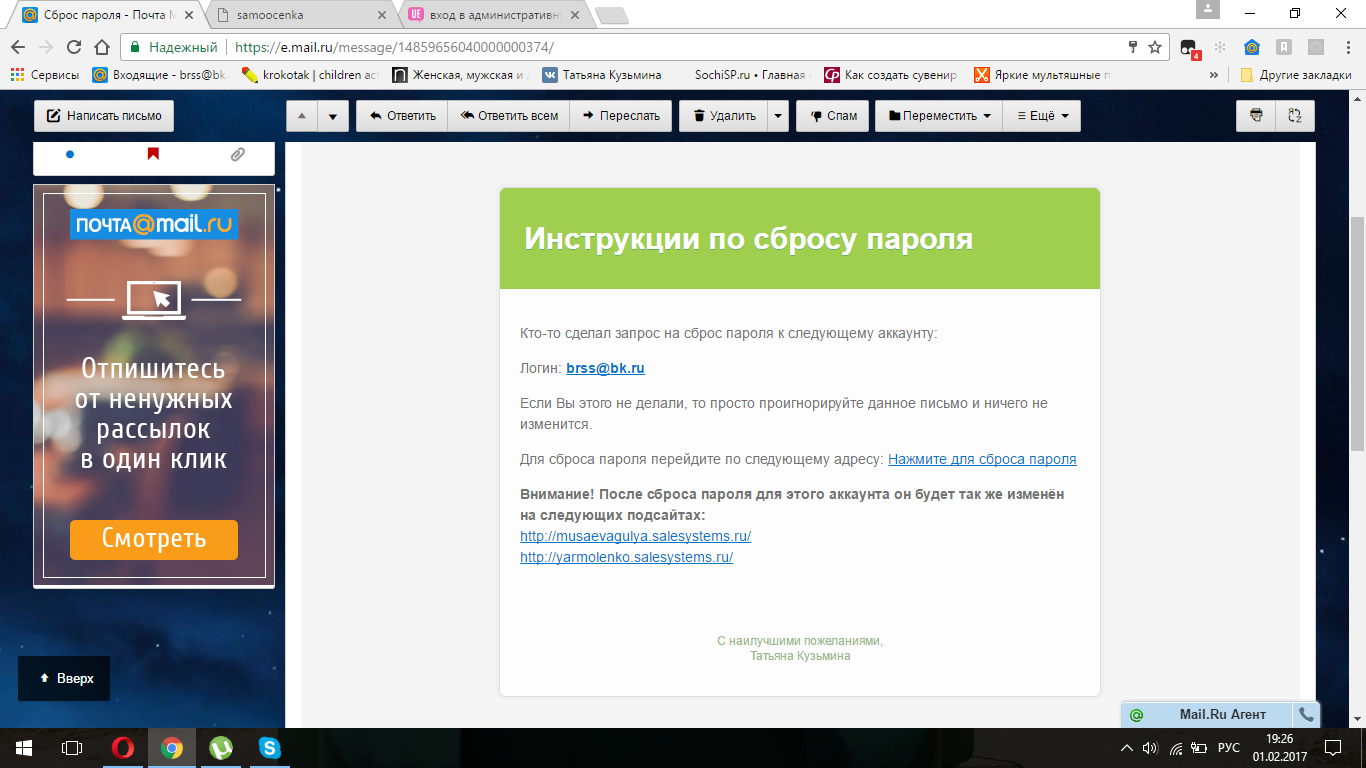
Task: Click the Вверх scroll-to-top button
Action: click(x=64, y=678)
